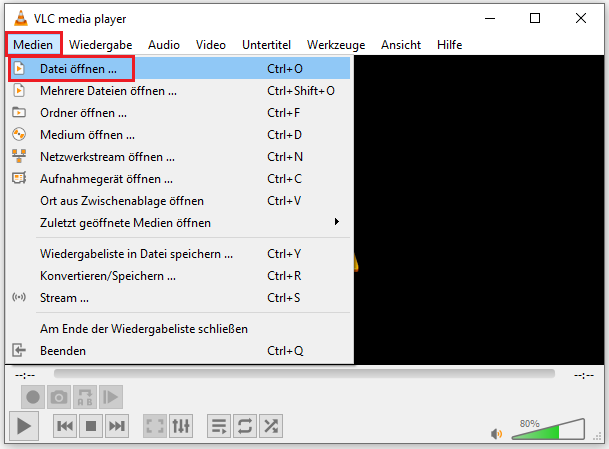
Task: Choose 'Netzwerkstream öffnen ...' entry
Action: tap(179, 157)
